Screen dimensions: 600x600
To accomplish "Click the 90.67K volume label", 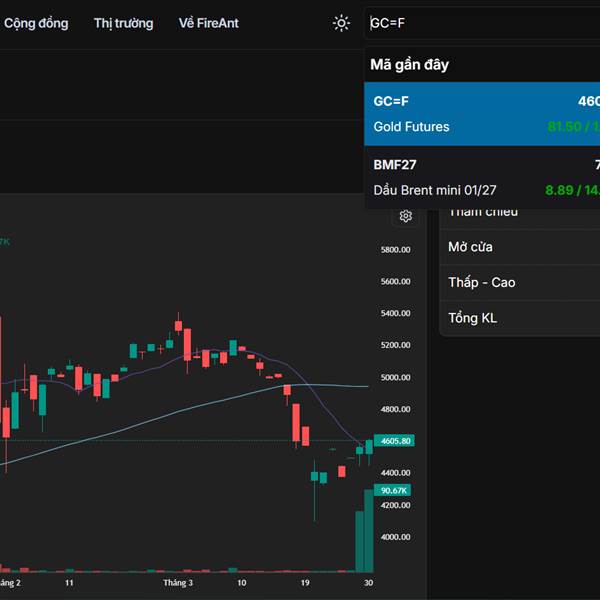I will pos(394,490).
